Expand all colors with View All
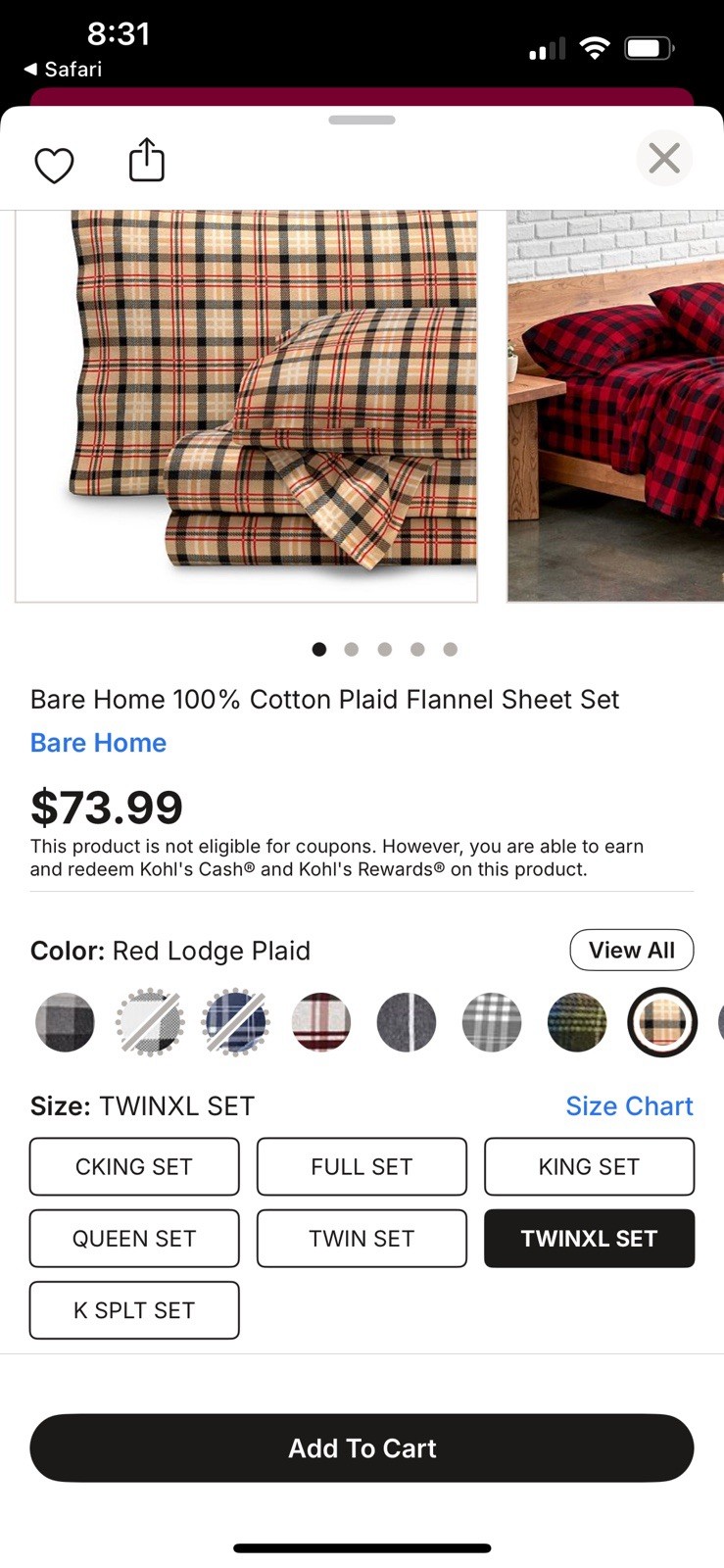Viewport: 724px width, 1568px height. click(x=632, y=950)
